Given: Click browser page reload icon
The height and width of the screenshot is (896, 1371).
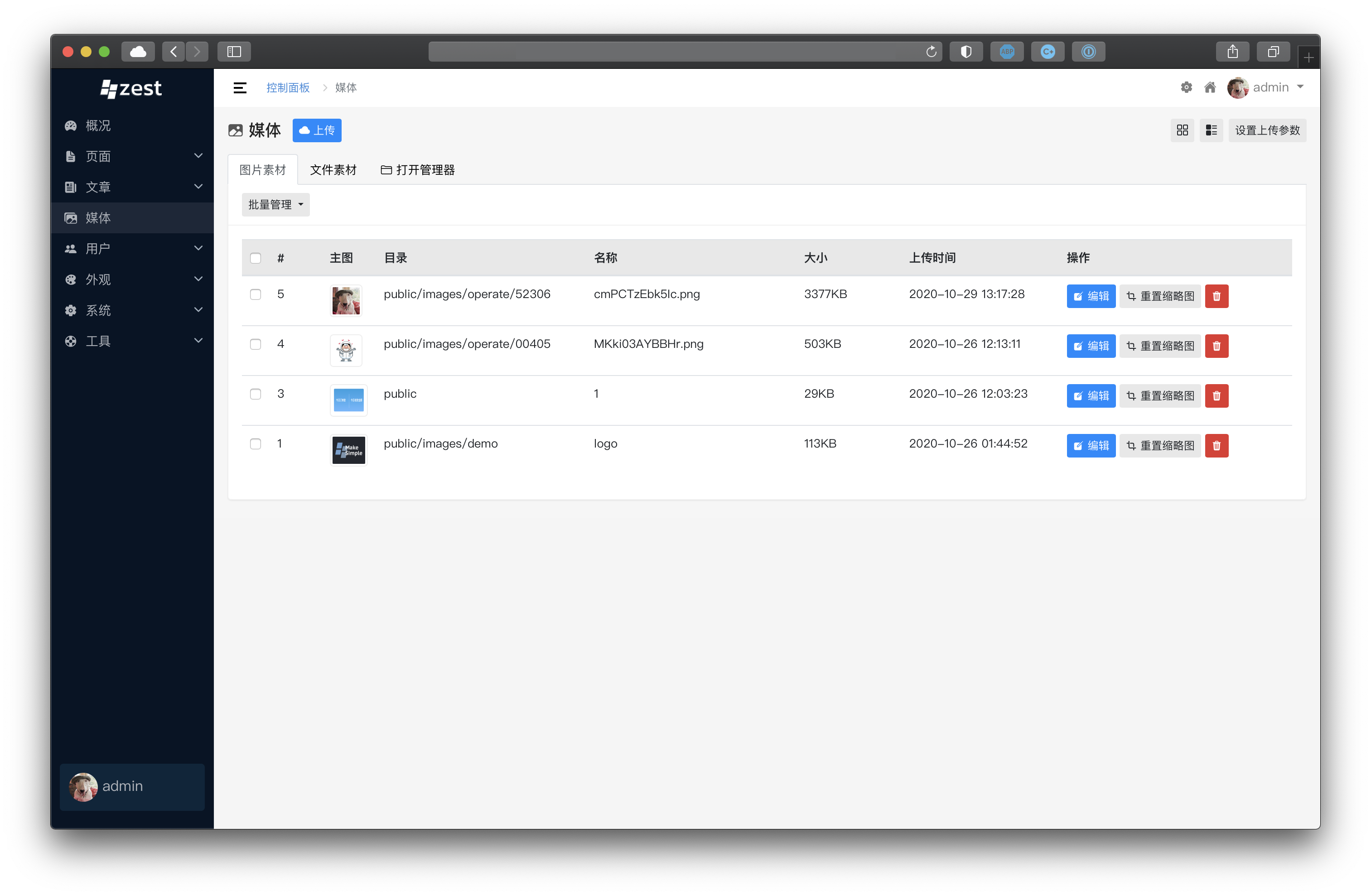Looking at the screenshot, I should (931, 52).
